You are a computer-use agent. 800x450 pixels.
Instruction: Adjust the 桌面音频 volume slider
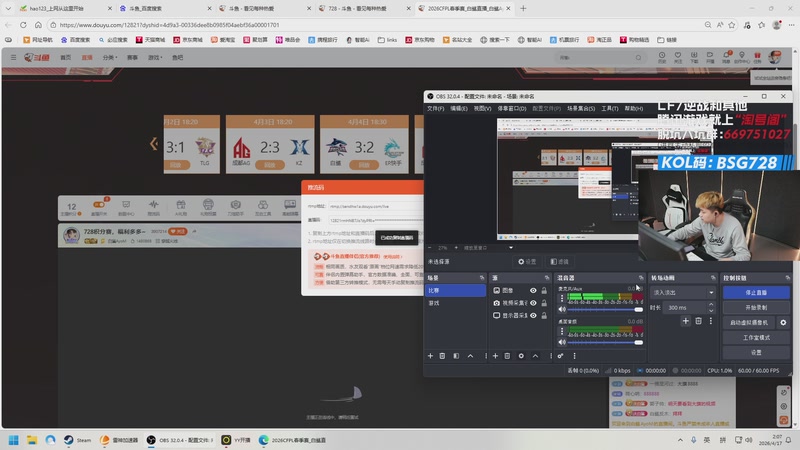click(605, 342)
